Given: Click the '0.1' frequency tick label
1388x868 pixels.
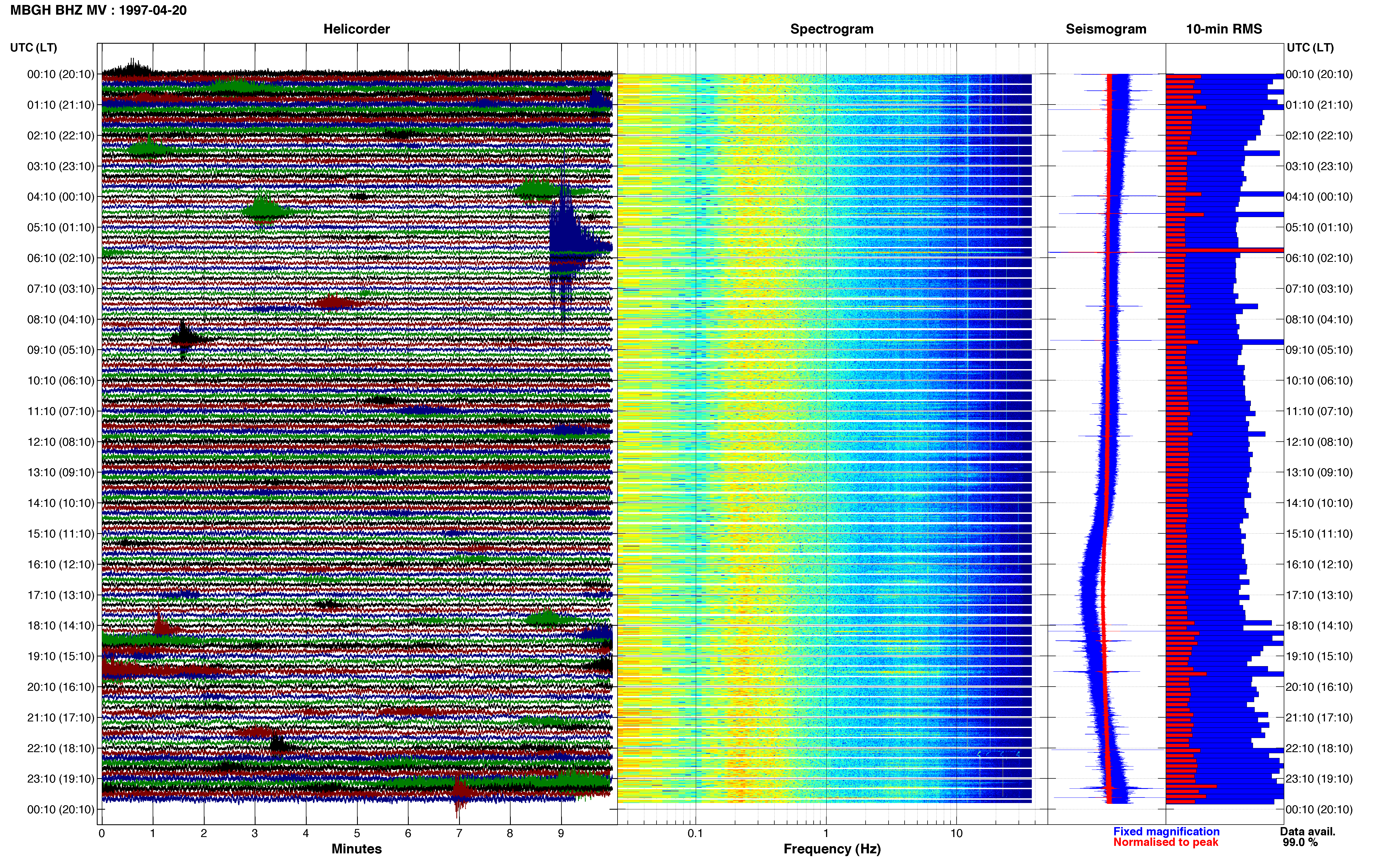Looking at the screenshot, I should coord(695,833).
